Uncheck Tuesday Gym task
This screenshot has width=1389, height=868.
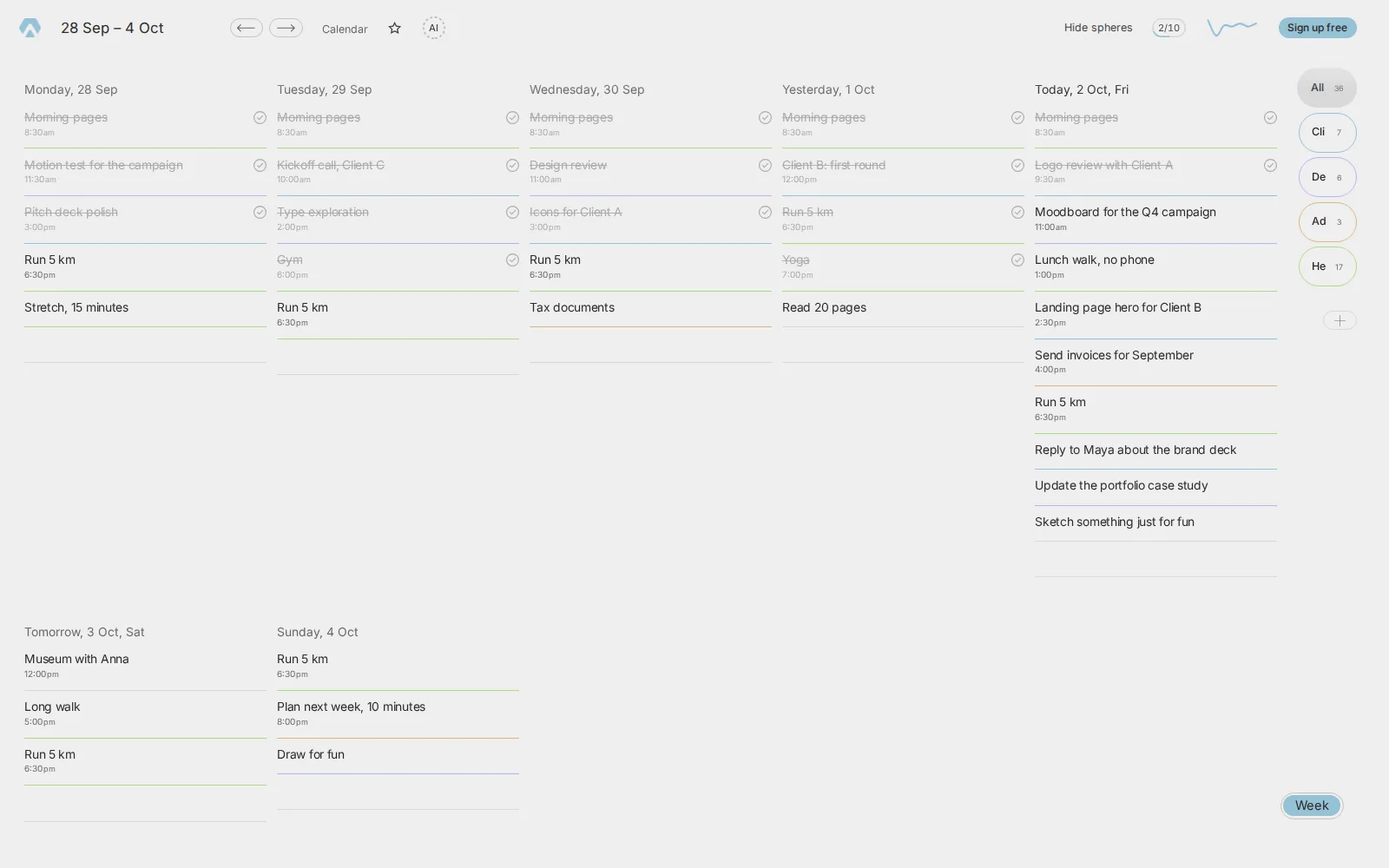click(512, 260)
